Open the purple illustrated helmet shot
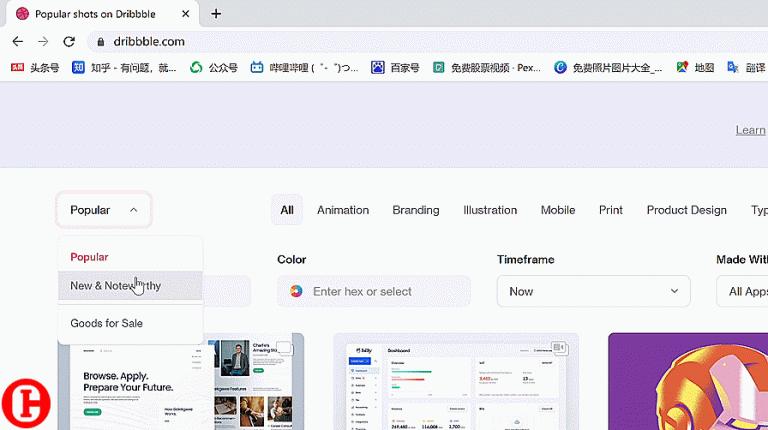Viewport: 768px width, 430px height. 688,382
